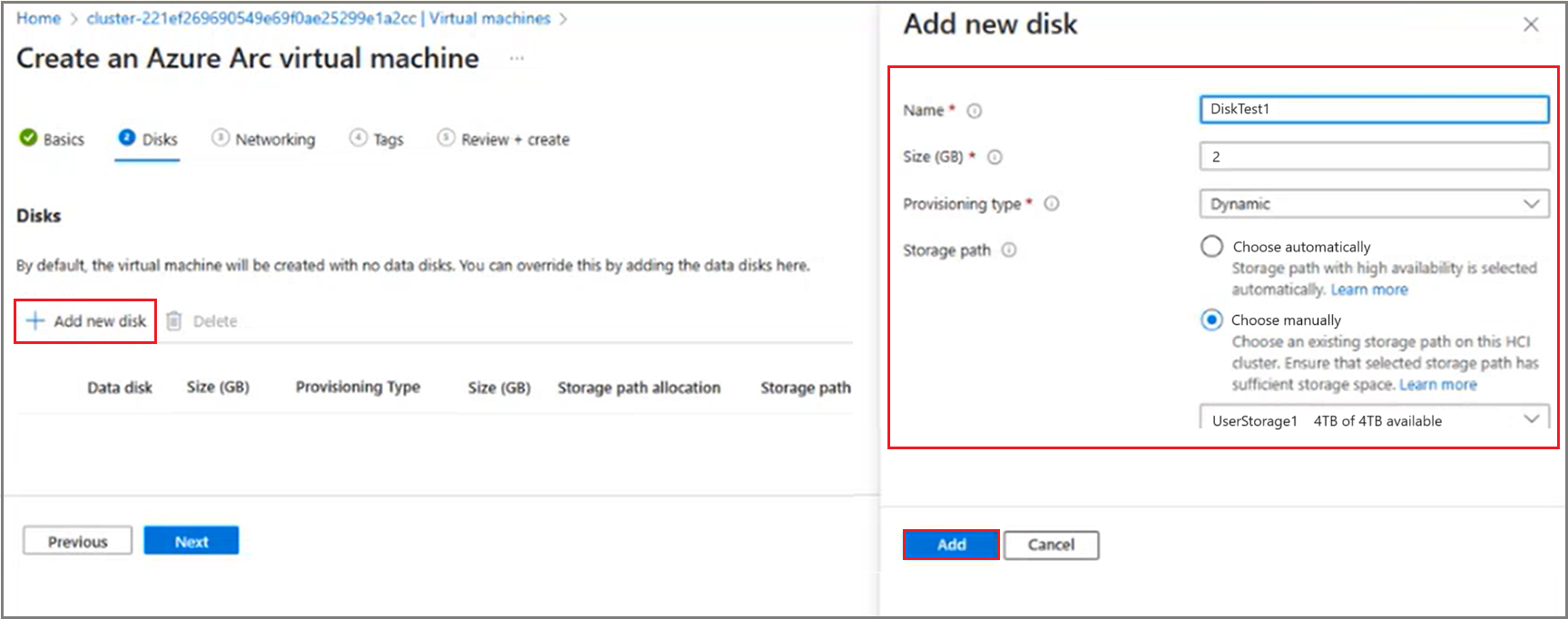Click the Add new disk button
1568x619 pixels.
tap(85, 321)
